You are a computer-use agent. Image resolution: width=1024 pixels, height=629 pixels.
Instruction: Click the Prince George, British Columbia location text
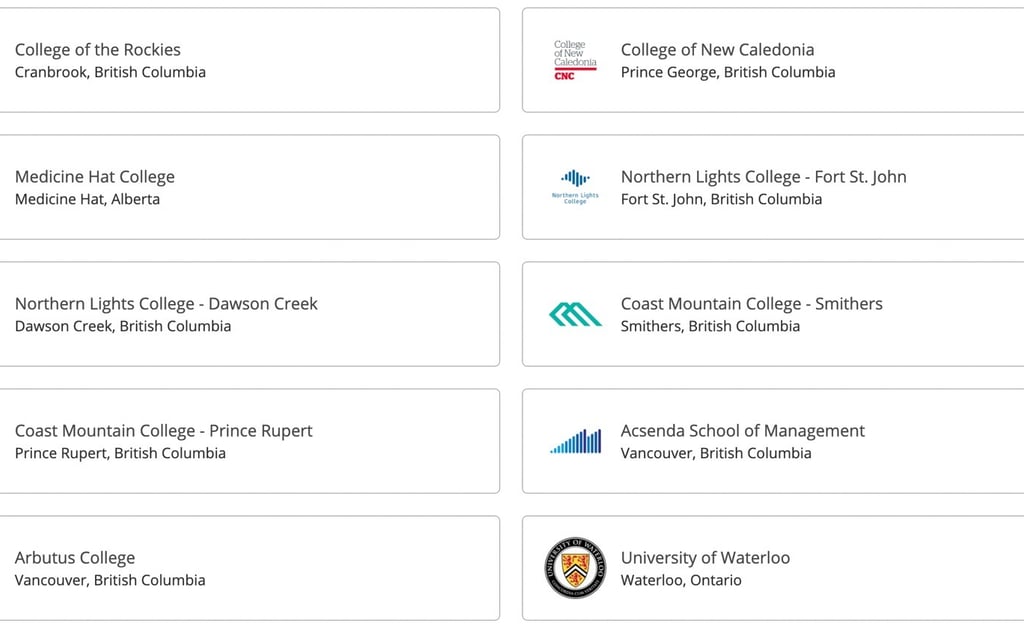tap(728, 72)
